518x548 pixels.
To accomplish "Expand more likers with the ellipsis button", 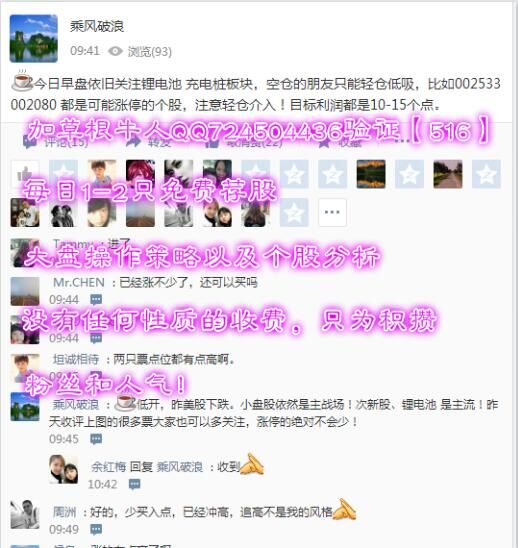I will (x=332, y=212).
